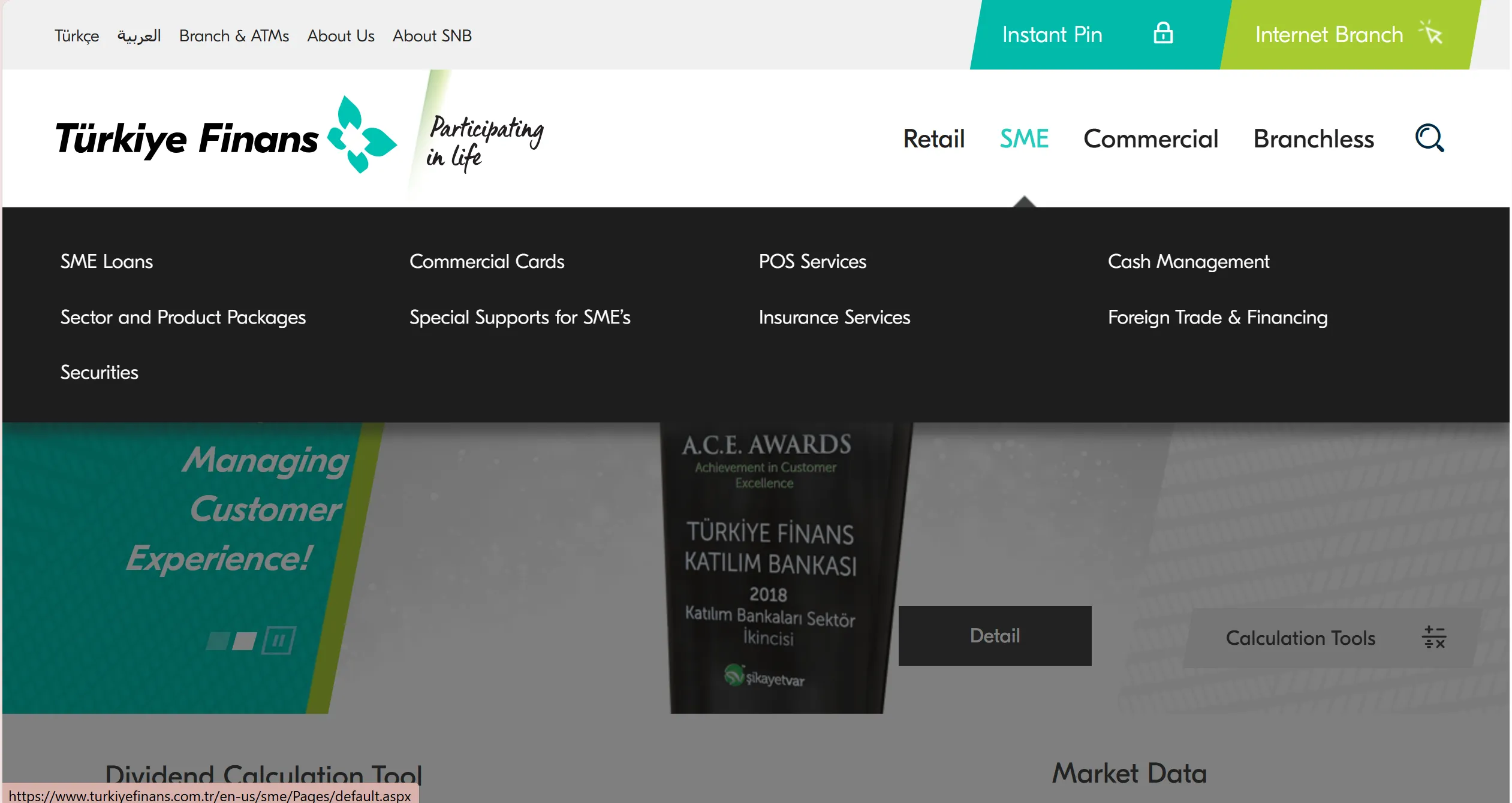Open the Internet Branch button

pyautogui.click(x=1350, y=35)
